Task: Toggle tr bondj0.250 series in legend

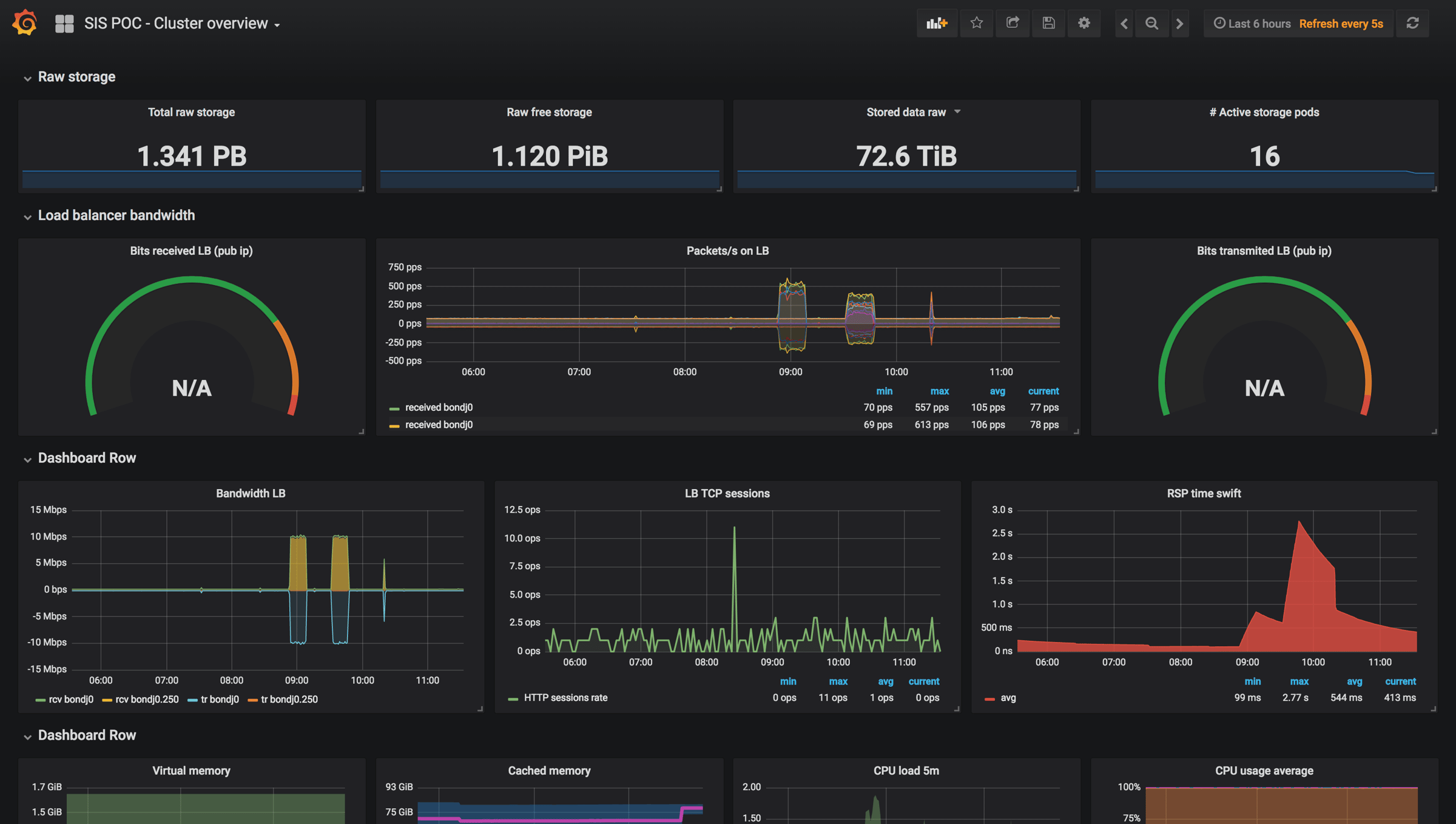Action: (x=289, y=699)
